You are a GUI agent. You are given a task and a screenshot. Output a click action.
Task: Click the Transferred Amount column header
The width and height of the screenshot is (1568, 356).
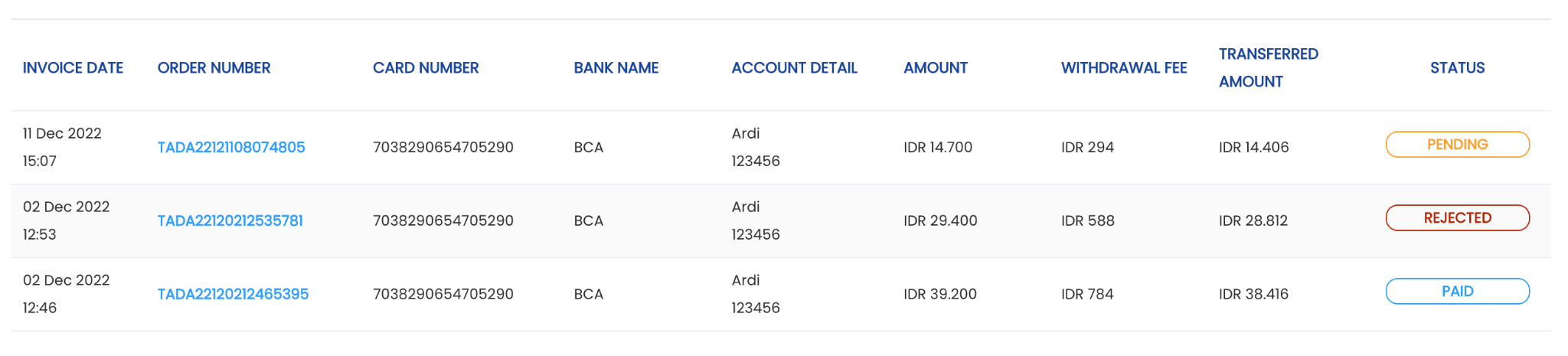pos(1269,68)
